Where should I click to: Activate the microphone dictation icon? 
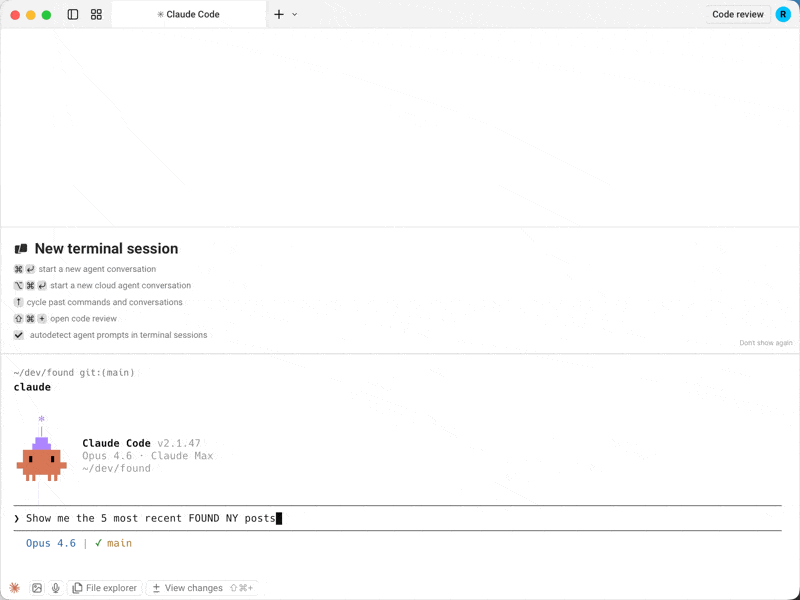tap(56, 588)
